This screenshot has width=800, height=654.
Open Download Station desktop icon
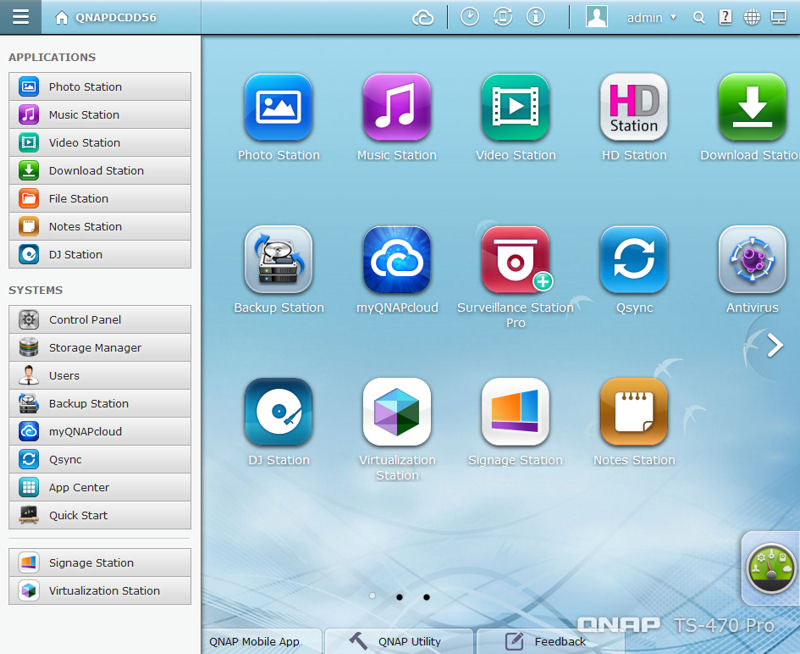[x=752, y=107]
